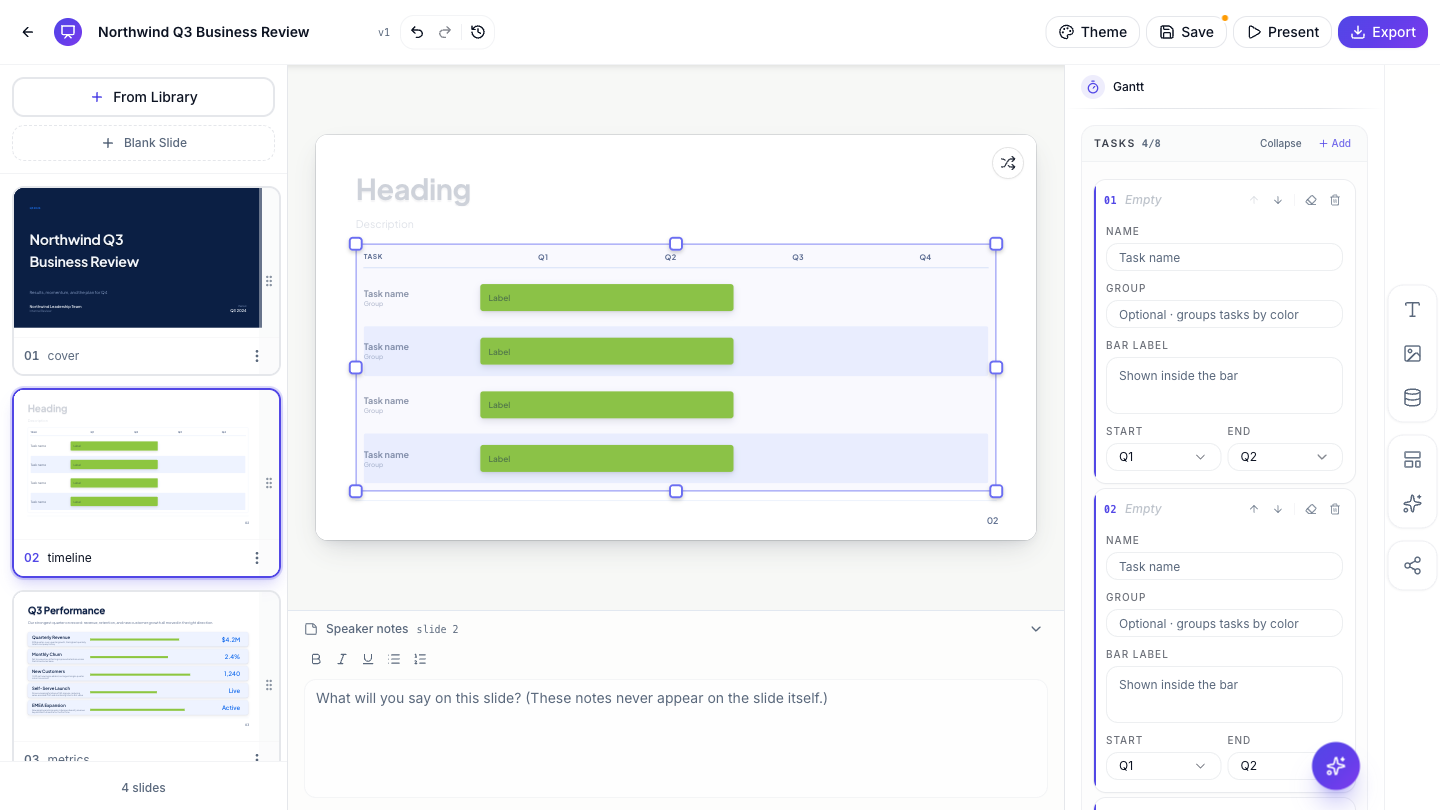This screenshot has height=810, width=1440.
Task: Clear task 01 with eraser icon
Action: [x=1311, y=200]
